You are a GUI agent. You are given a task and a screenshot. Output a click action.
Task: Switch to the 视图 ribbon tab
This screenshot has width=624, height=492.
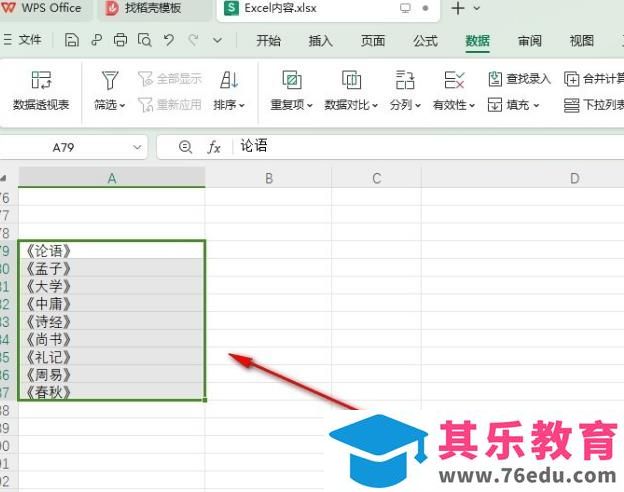click(582, 41)
